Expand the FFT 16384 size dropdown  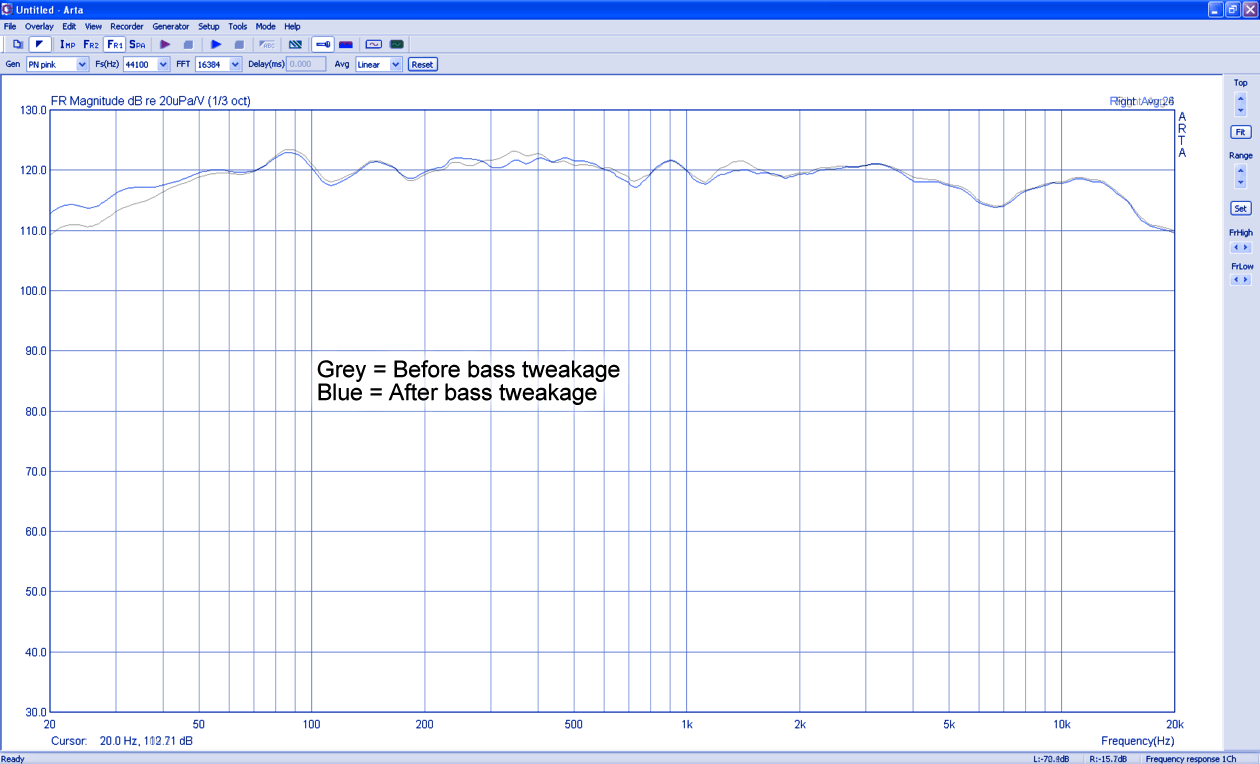tap(236, 64)
